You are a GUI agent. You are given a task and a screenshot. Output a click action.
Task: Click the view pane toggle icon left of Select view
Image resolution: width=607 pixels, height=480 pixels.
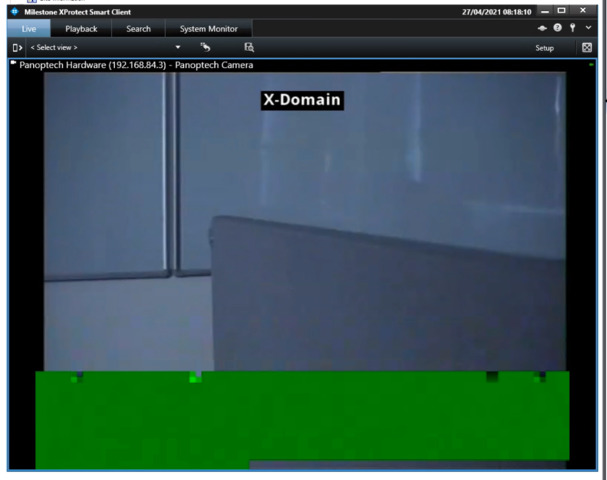pos(17,47)
